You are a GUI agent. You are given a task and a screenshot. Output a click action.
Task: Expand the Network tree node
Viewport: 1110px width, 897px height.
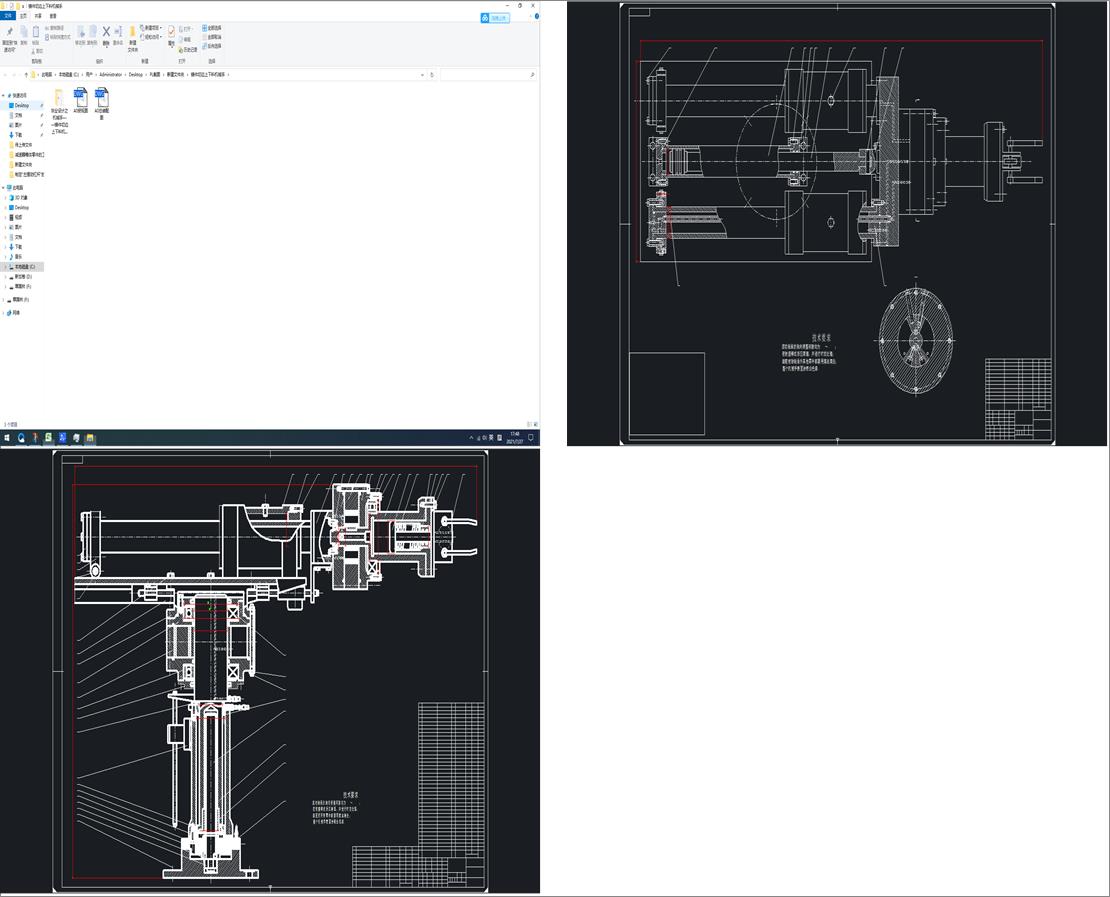[3, 312]
